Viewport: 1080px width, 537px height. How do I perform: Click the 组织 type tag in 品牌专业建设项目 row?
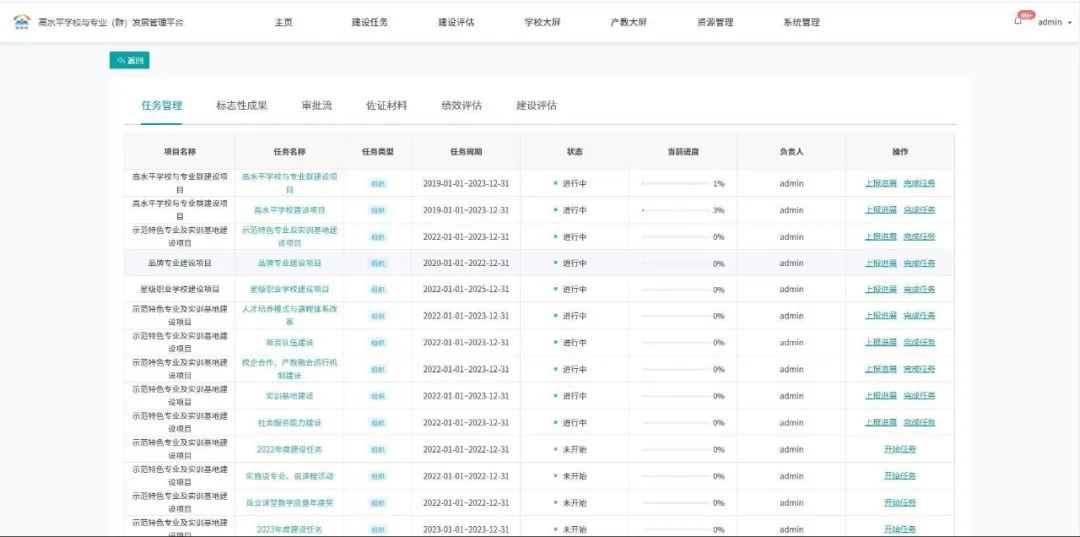(x=378, y=263)
